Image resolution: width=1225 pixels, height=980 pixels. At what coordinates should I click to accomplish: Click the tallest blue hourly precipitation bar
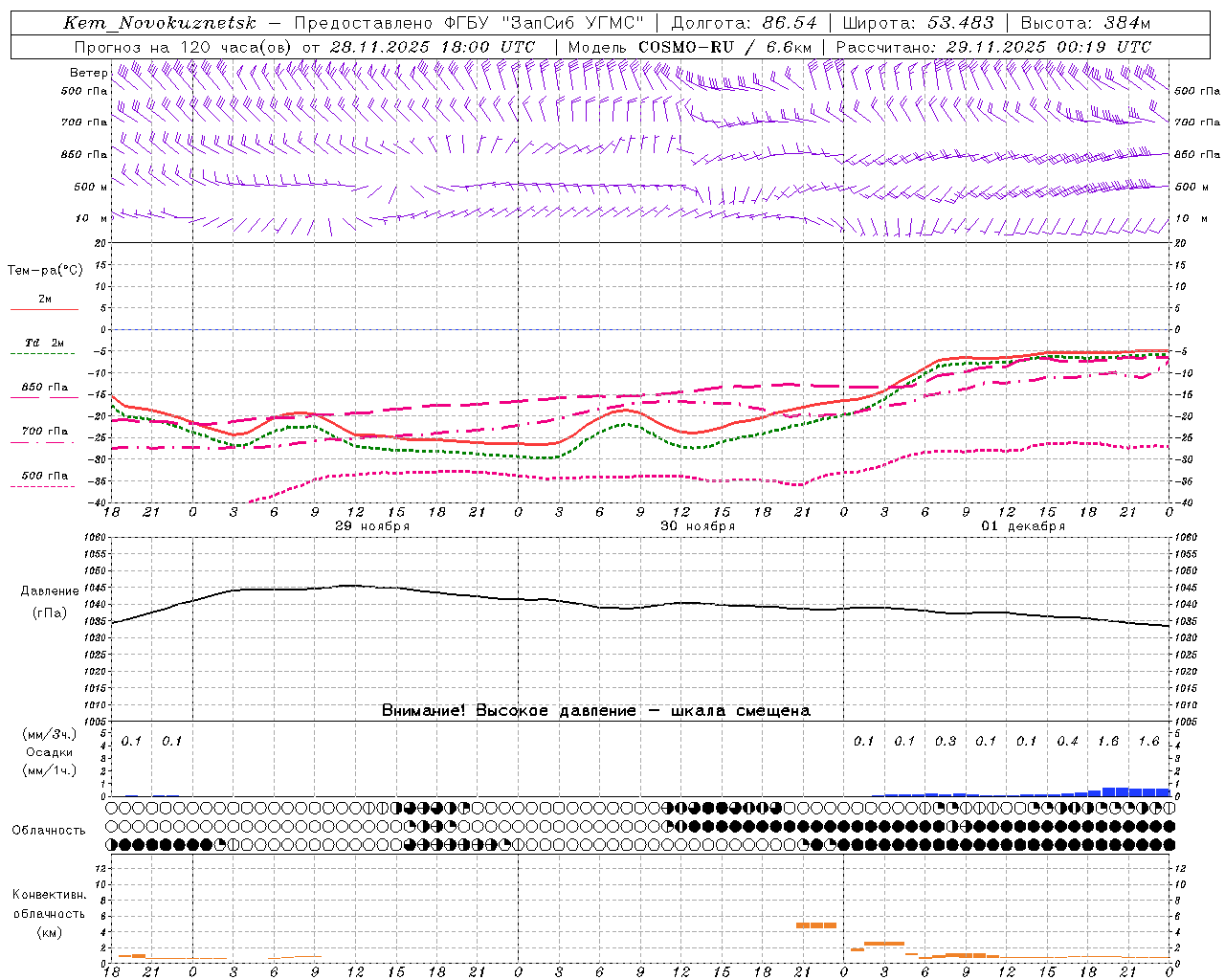1116,792
